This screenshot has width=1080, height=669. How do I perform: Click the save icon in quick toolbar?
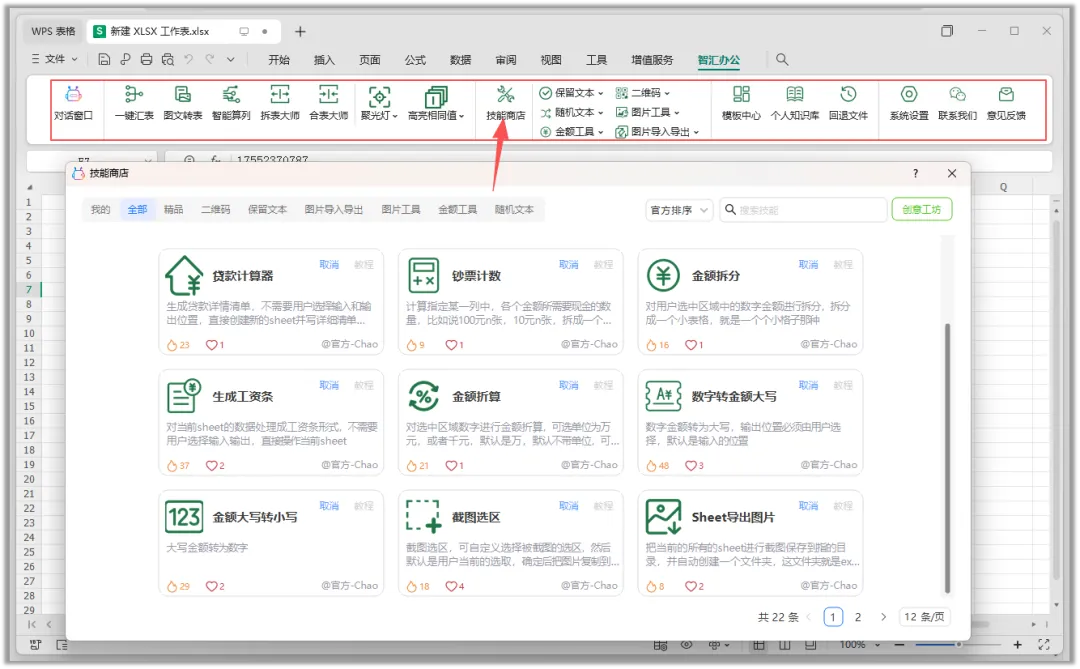104,59
